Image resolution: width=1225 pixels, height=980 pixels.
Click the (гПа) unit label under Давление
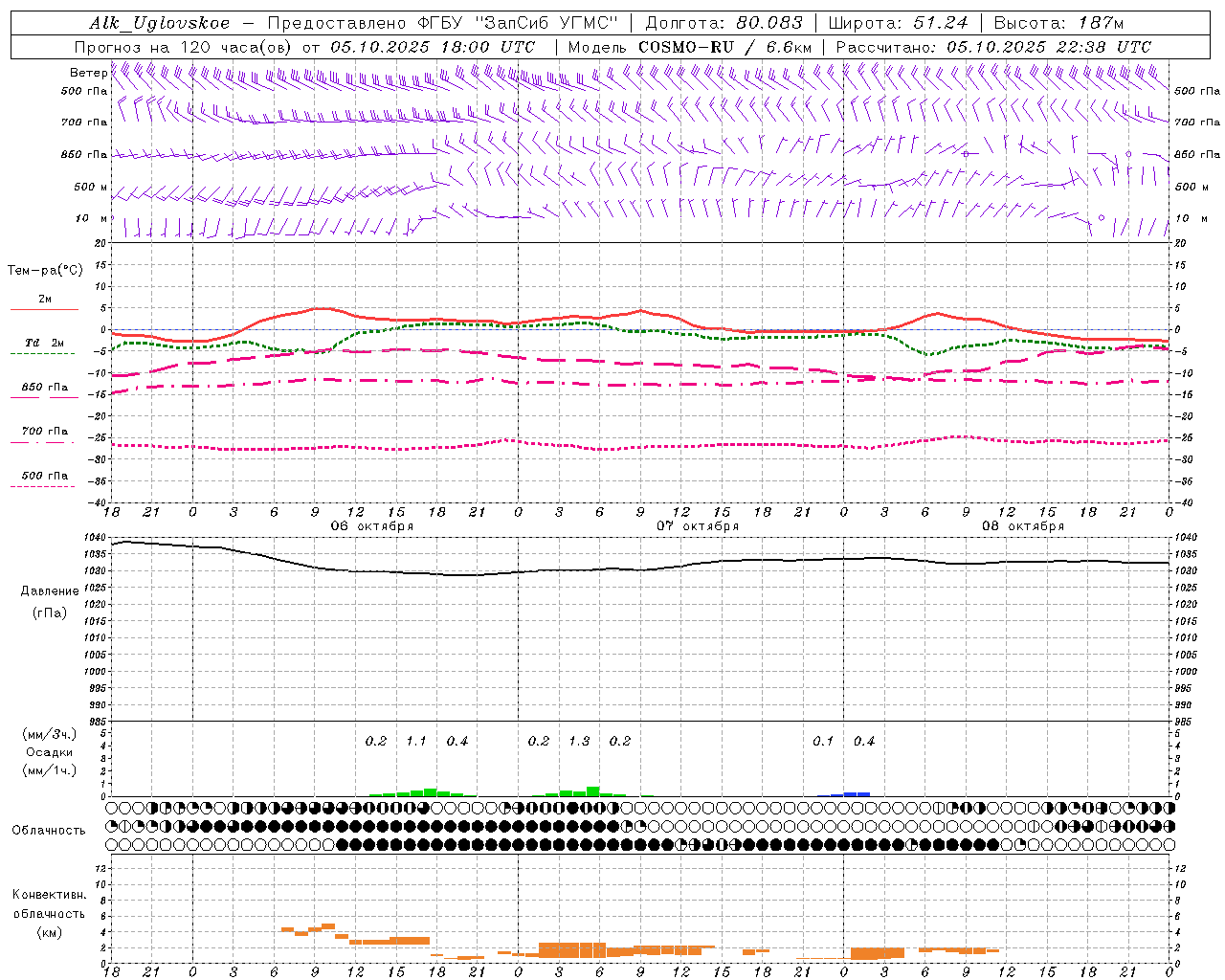[50, 612]
